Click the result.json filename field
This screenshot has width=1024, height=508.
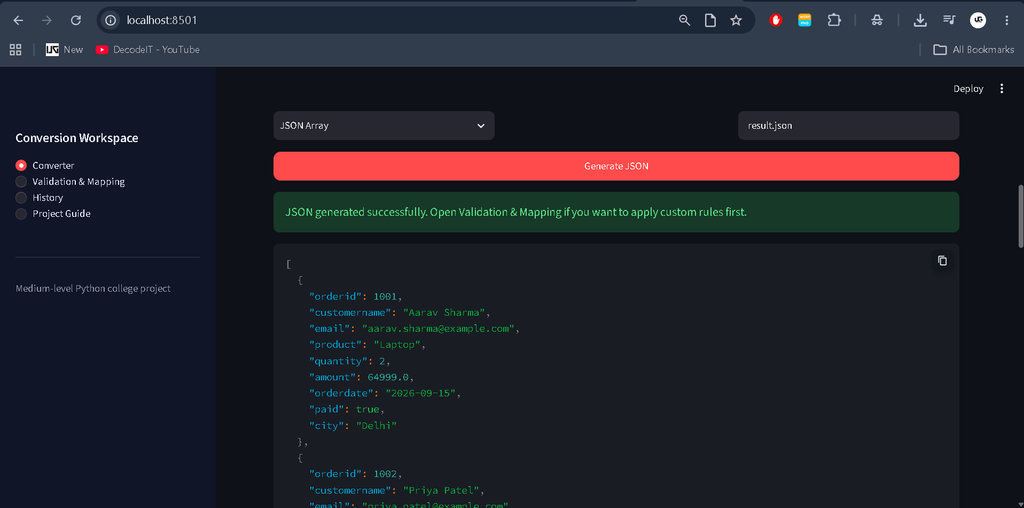tap(848, 125)
